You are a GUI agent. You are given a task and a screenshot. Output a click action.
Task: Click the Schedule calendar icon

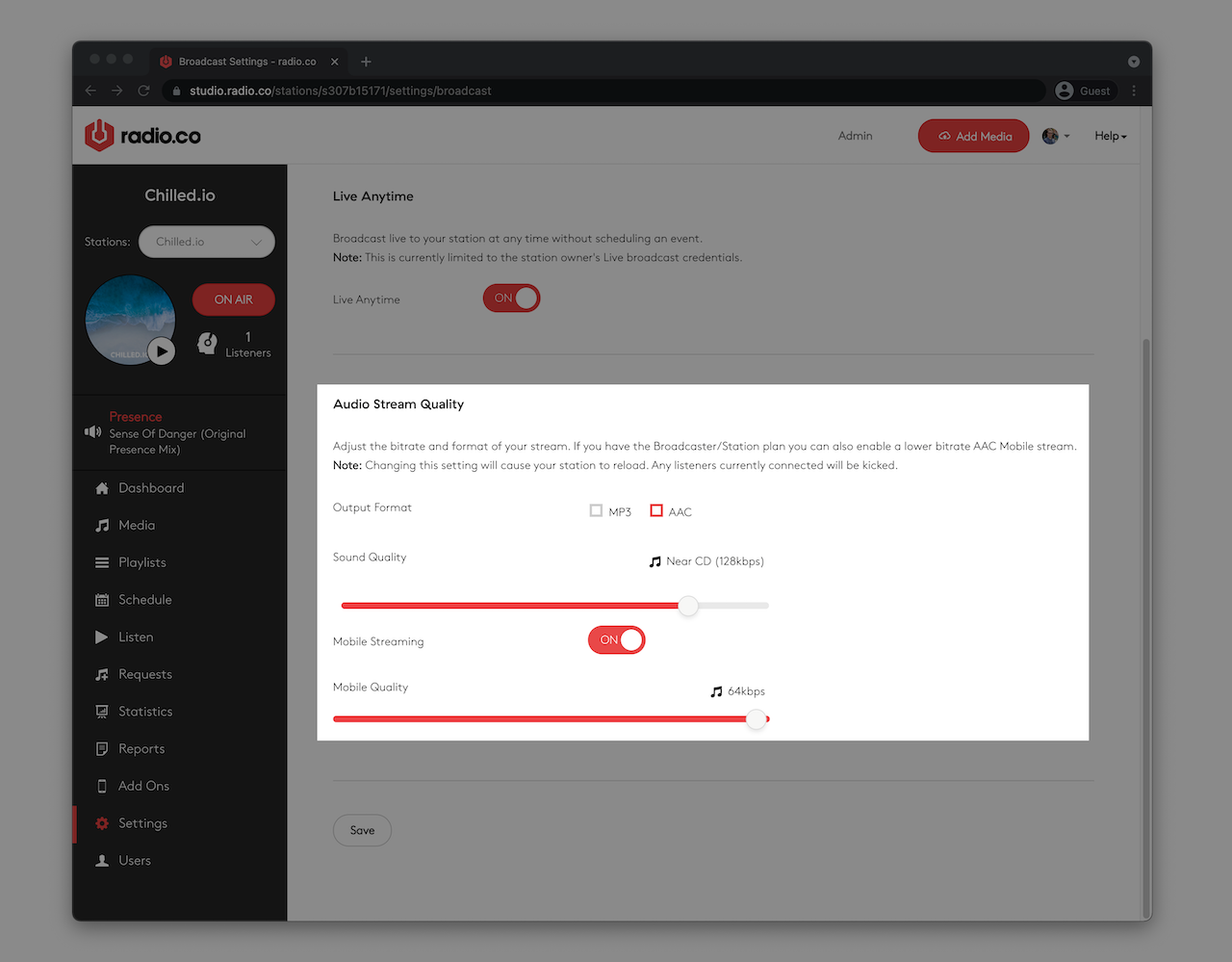click(x=102, y=600)
